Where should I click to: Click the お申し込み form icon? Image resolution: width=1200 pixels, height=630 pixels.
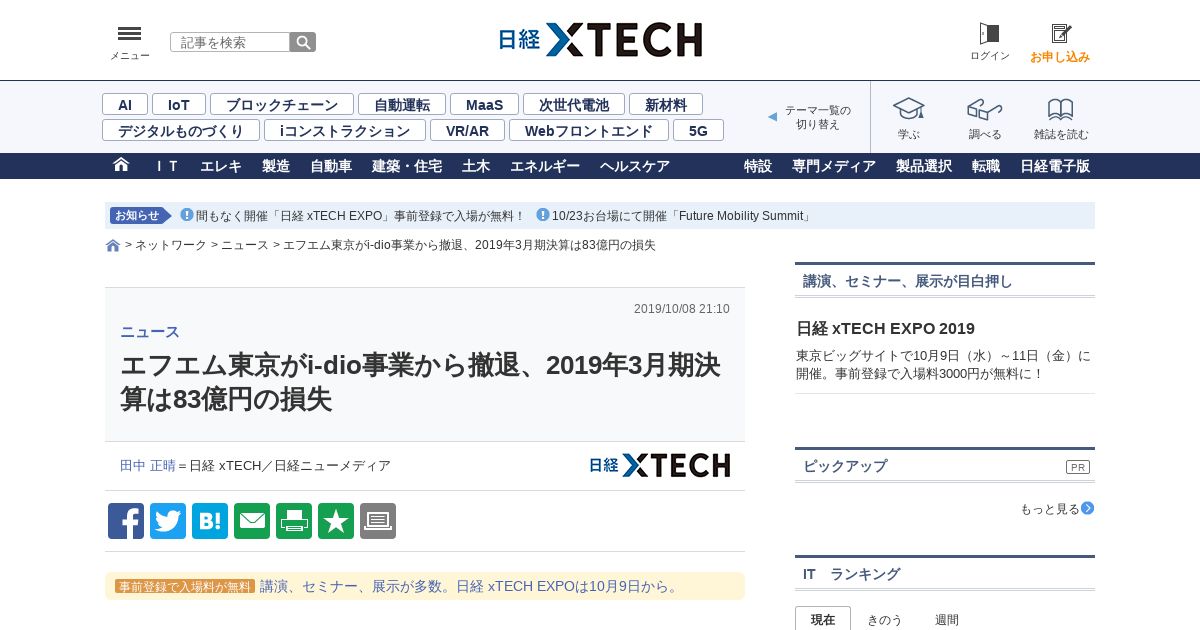[x=1061, y=33]
